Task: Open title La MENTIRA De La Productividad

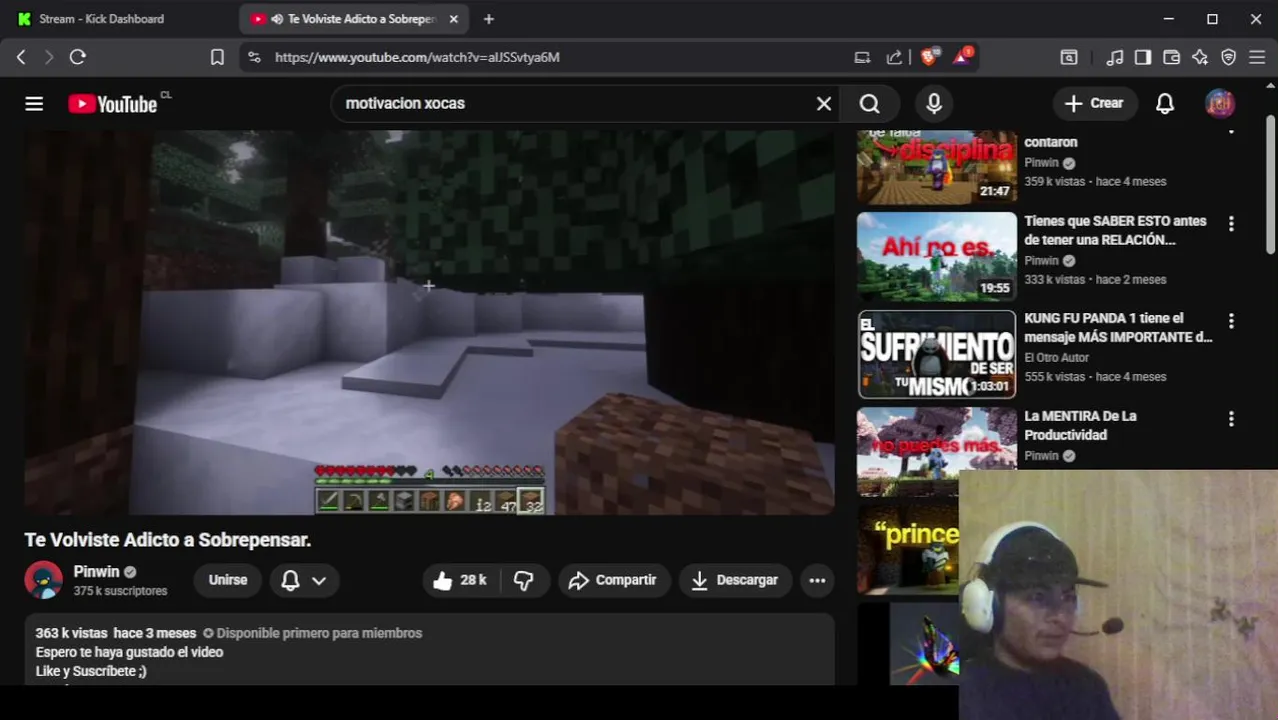Action: [x=1080, y=425]
